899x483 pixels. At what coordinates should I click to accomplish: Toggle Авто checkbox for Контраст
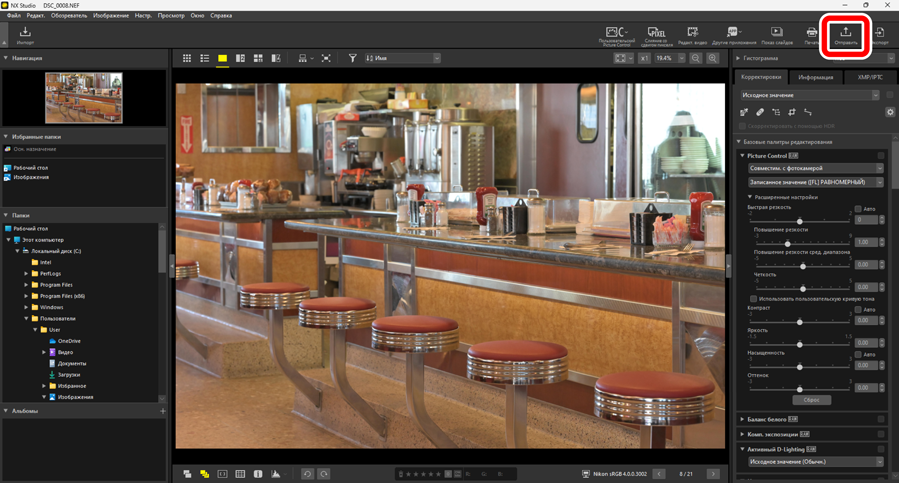coord(858,309)
